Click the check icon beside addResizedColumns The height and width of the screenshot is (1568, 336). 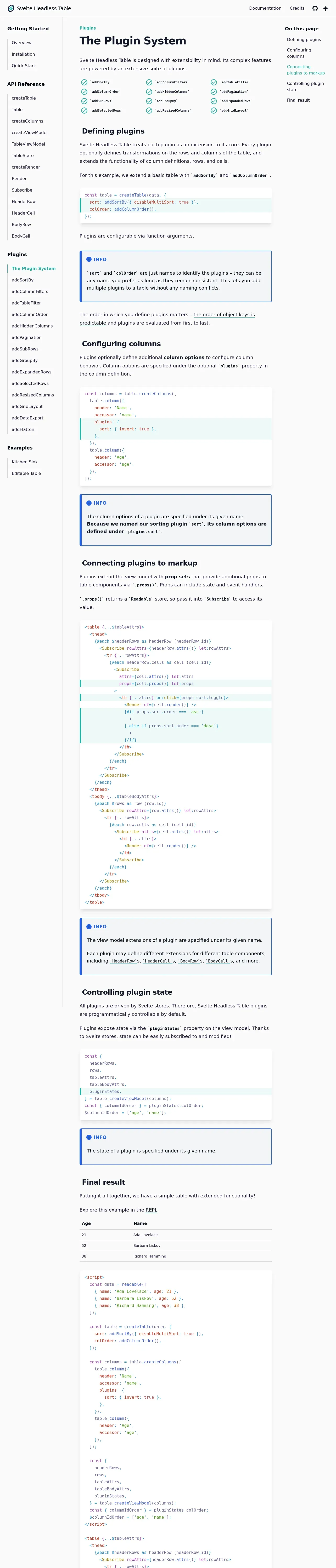point(149,111)
